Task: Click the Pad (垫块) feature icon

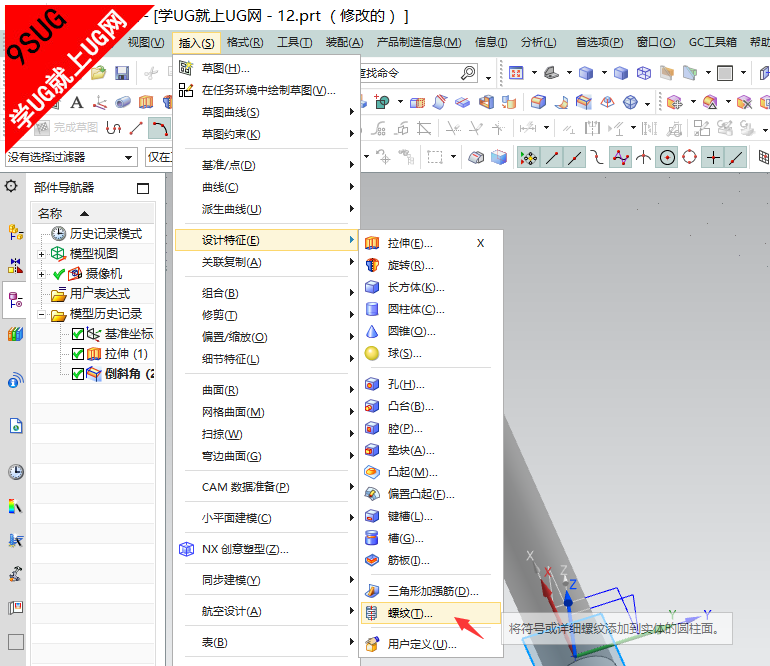Action: pyautogui.click(x=372, y=450)
